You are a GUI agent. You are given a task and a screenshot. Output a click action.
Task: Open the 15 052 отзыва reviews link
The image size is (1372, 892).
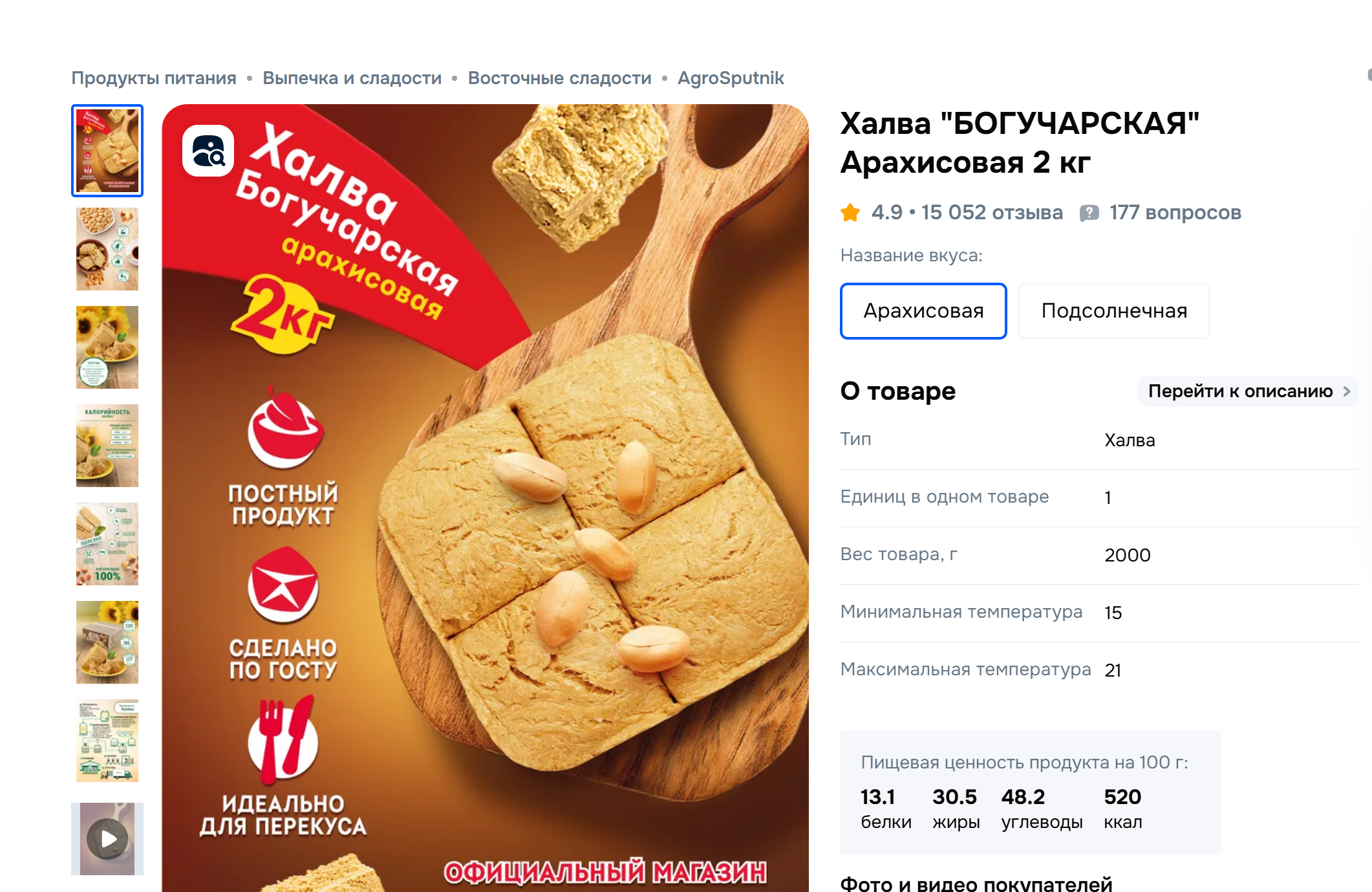(x=992, y=212)
